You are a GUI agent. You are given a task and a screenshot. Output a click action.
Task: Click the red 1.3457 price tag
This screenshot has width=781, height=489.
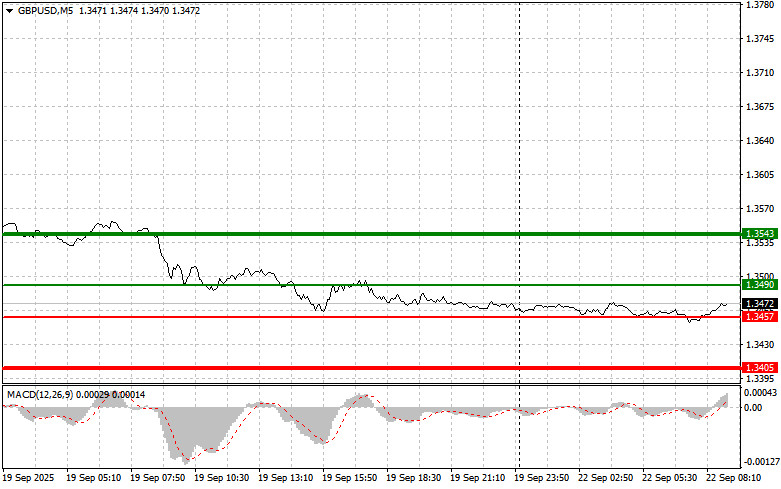(x=759, y=317)
